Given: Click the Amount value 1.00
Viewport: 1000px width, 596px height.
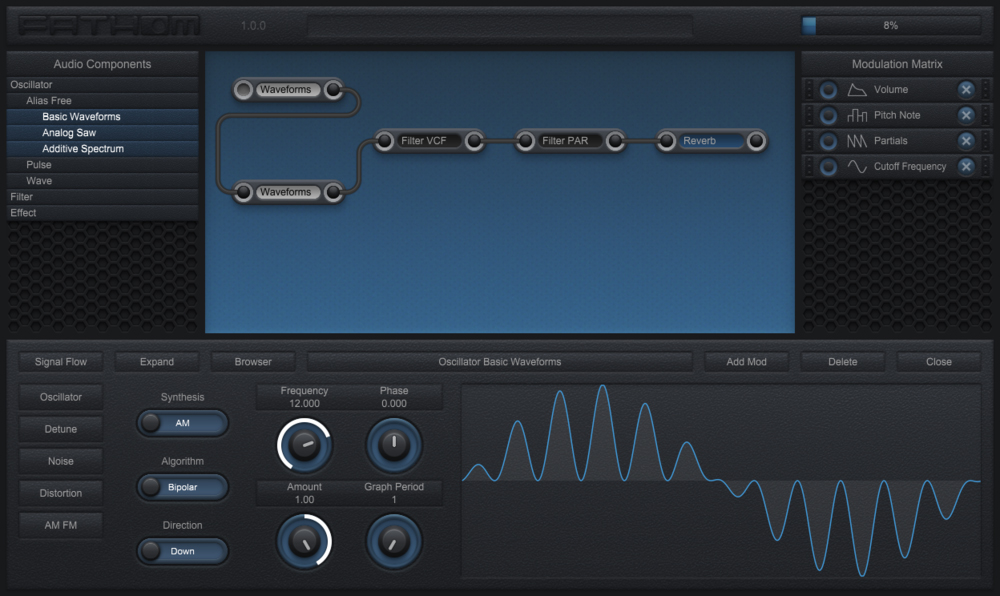Looking at the screenshot, I should 304,500.
